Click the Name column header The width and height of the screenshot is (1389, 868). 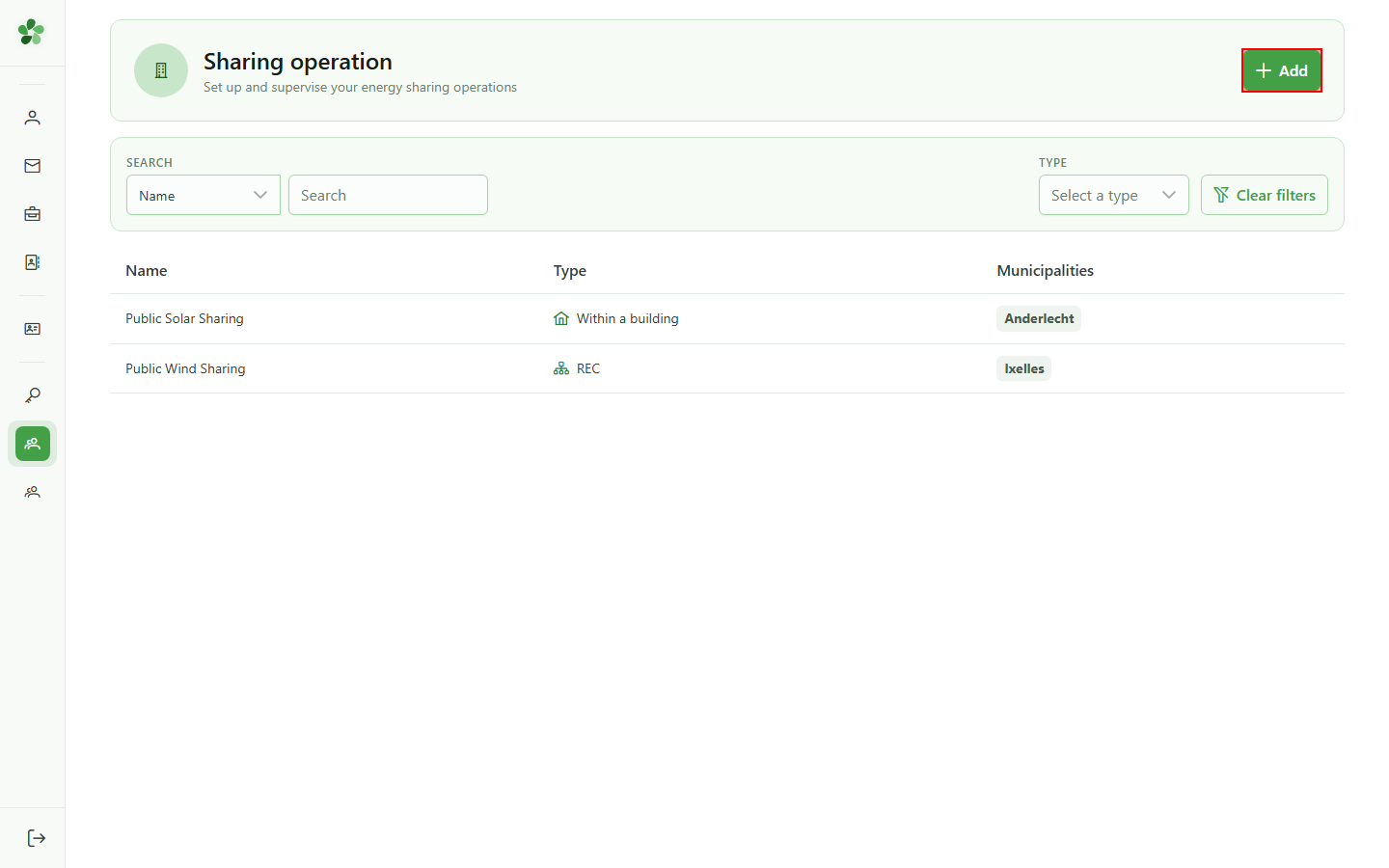[x=147, y=271]
